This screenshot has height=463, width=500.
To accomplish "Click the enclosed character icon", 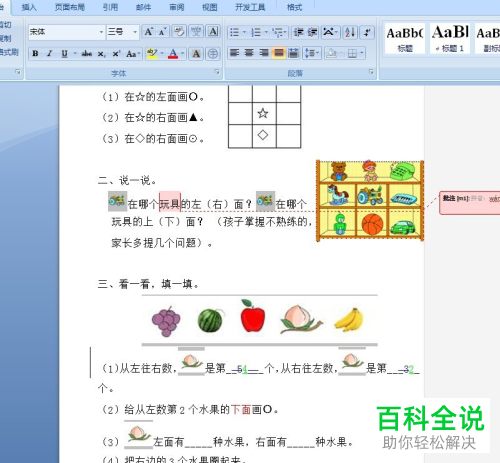I will 213,53.
